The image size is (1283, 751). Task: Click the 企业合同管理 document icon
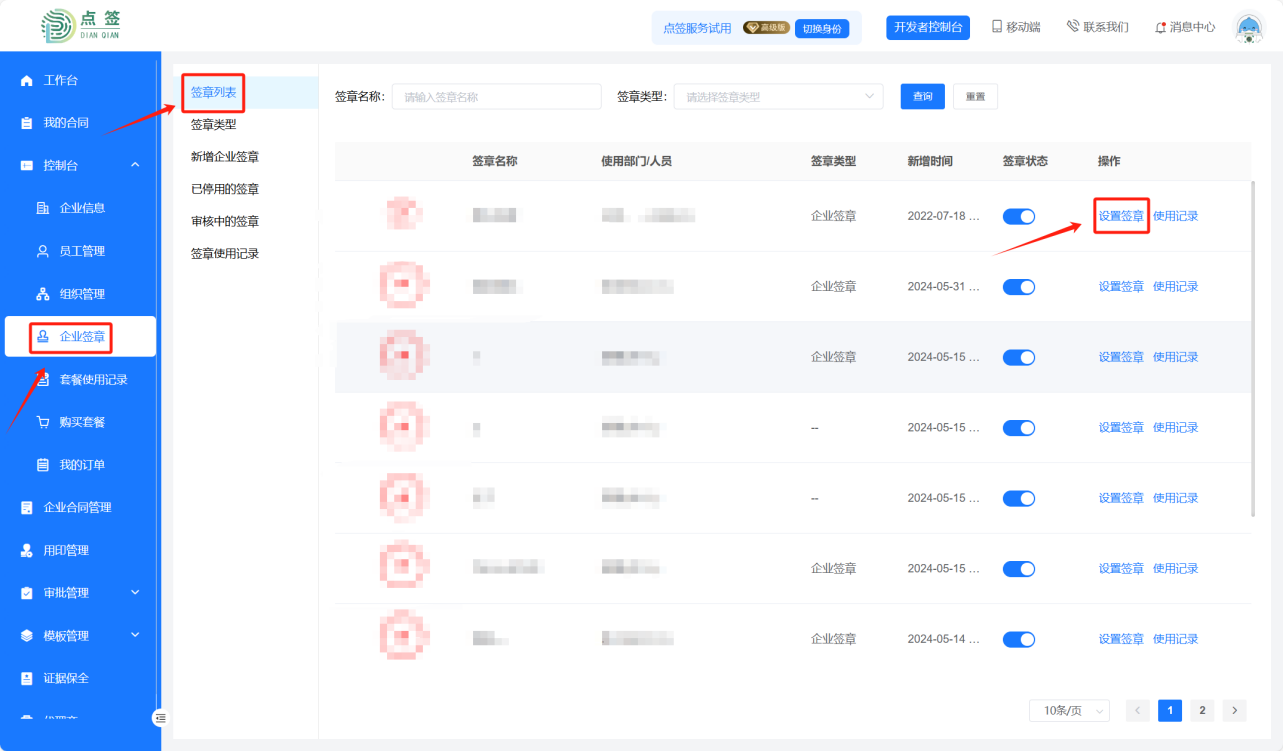[x=27, y=508]
